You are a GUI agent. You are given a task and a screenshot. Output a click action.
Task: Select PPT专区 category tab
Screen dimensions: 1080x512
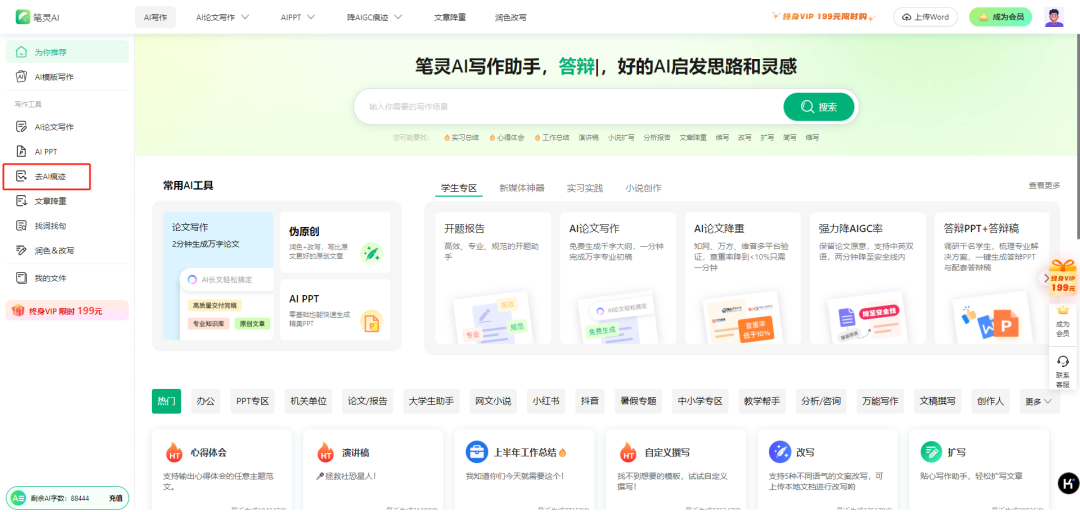(252, 401)
